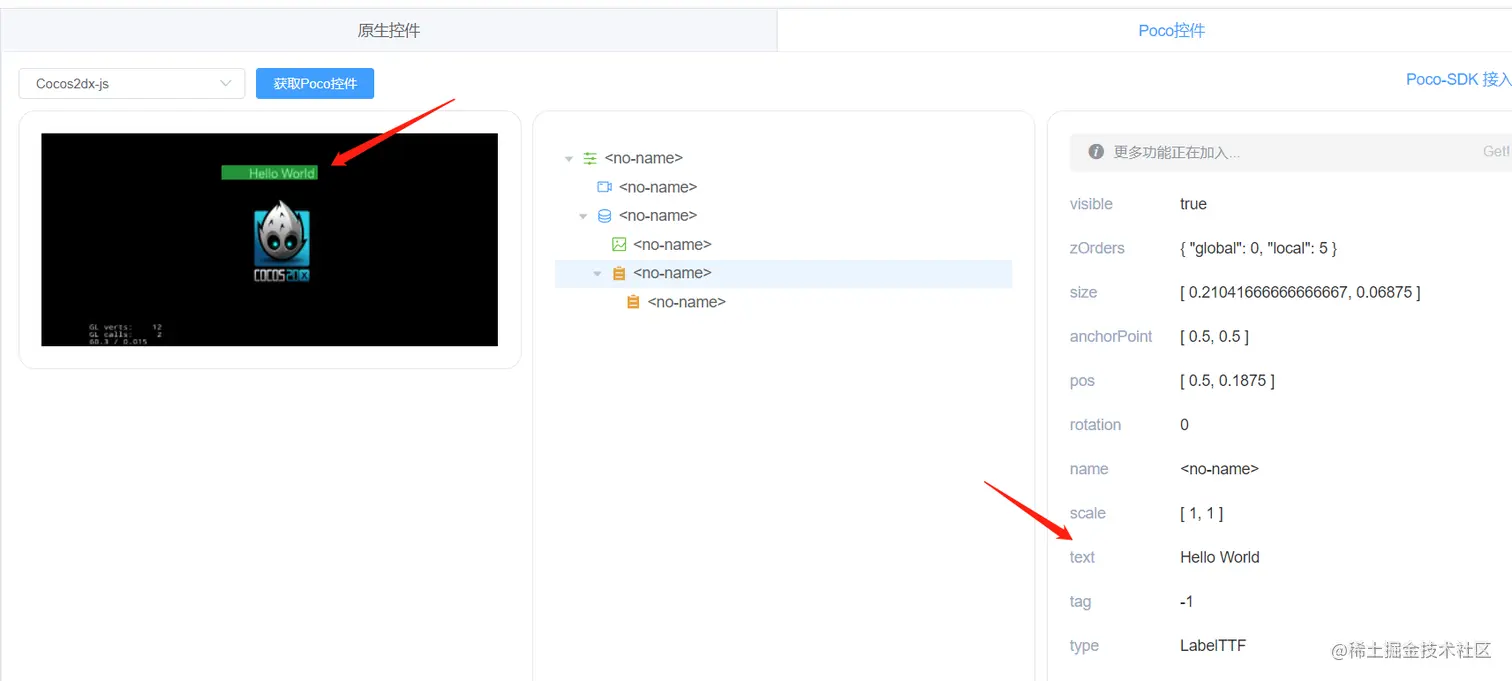Click the blue database-stack node icon
The image size is (1512, 681).
coord(604,216)
